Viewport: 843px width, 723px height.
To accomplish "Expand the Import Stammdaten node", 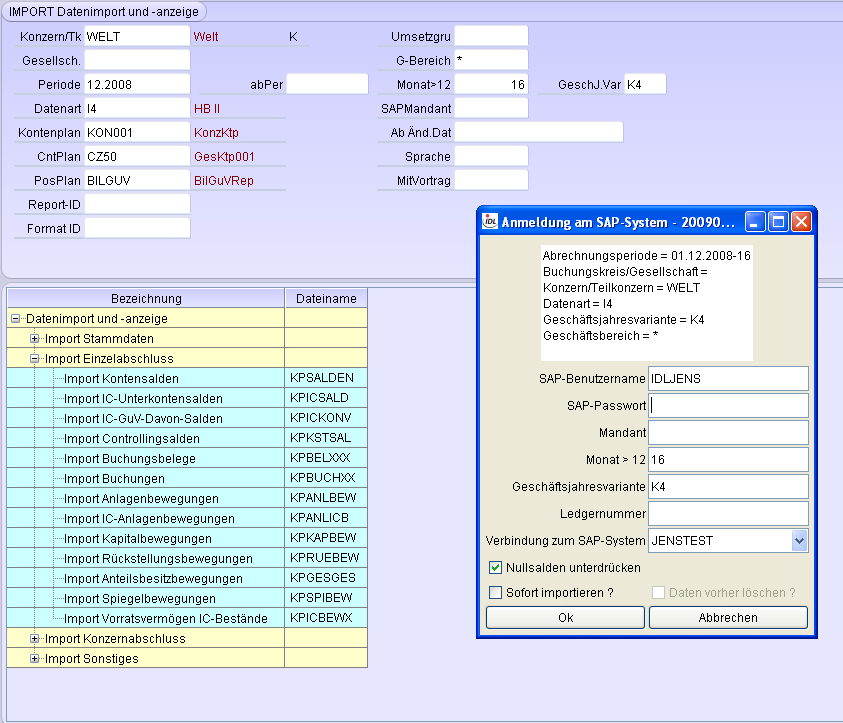I will pyautogui.click(x=34, y=339).
